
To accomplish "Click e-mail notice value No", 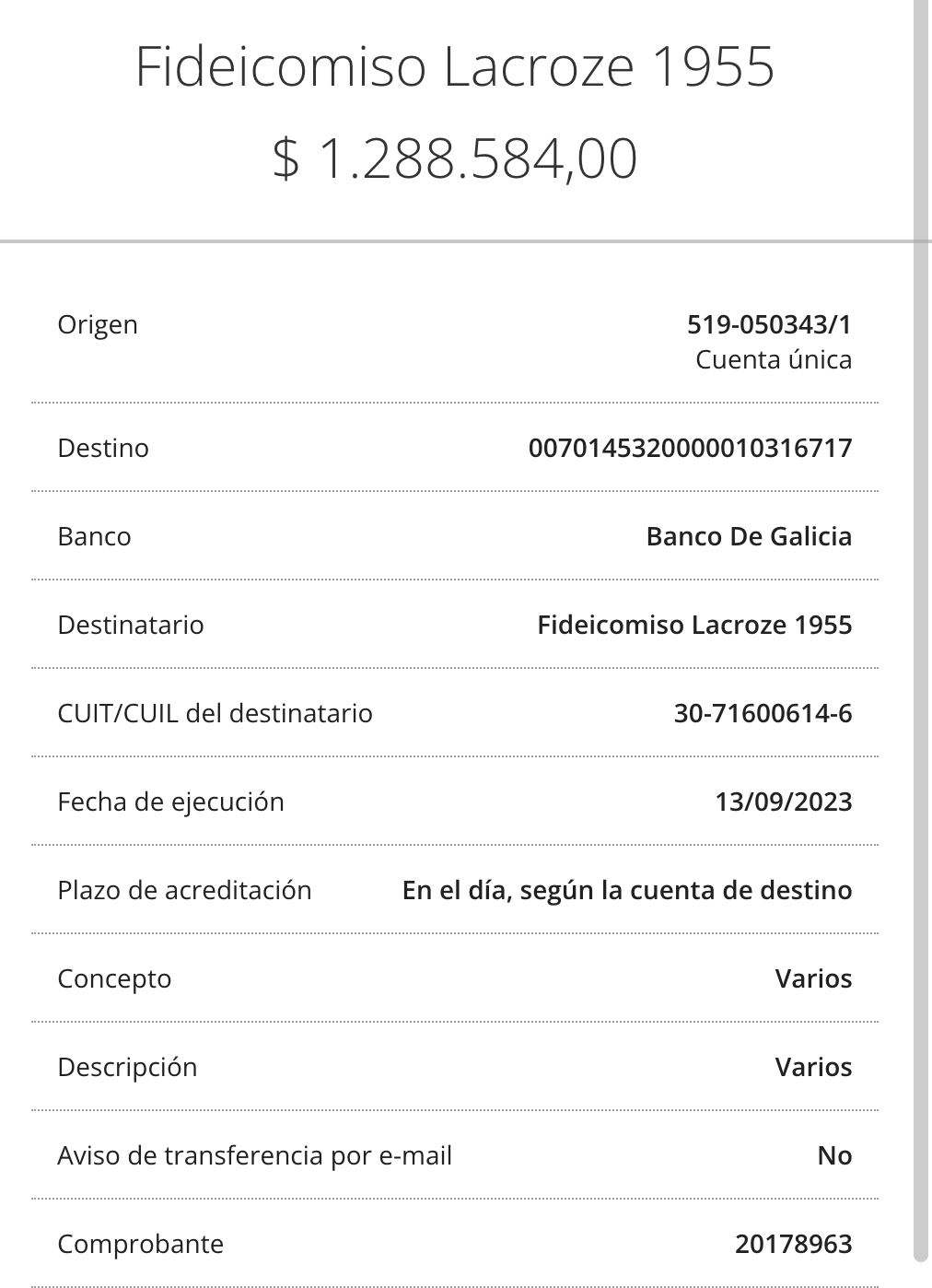I will (x=835, y=1155).
